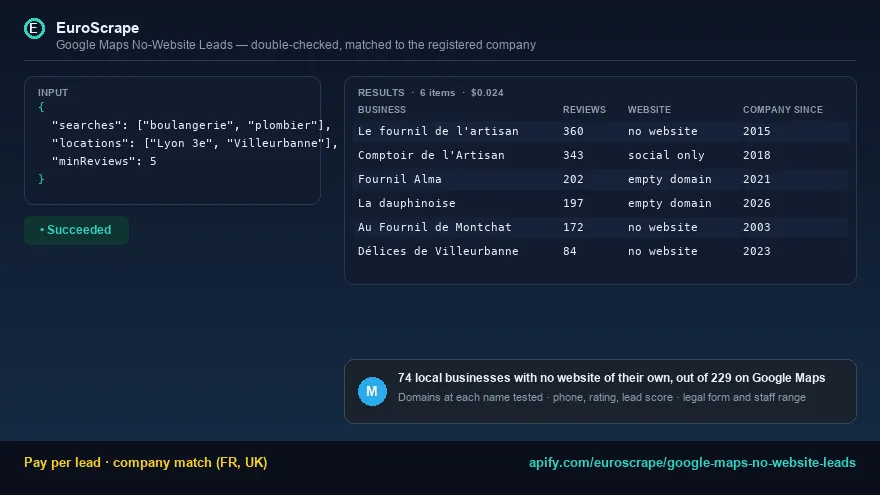
Task: Click the Succeeded status badge
Action: click(76, 230)
